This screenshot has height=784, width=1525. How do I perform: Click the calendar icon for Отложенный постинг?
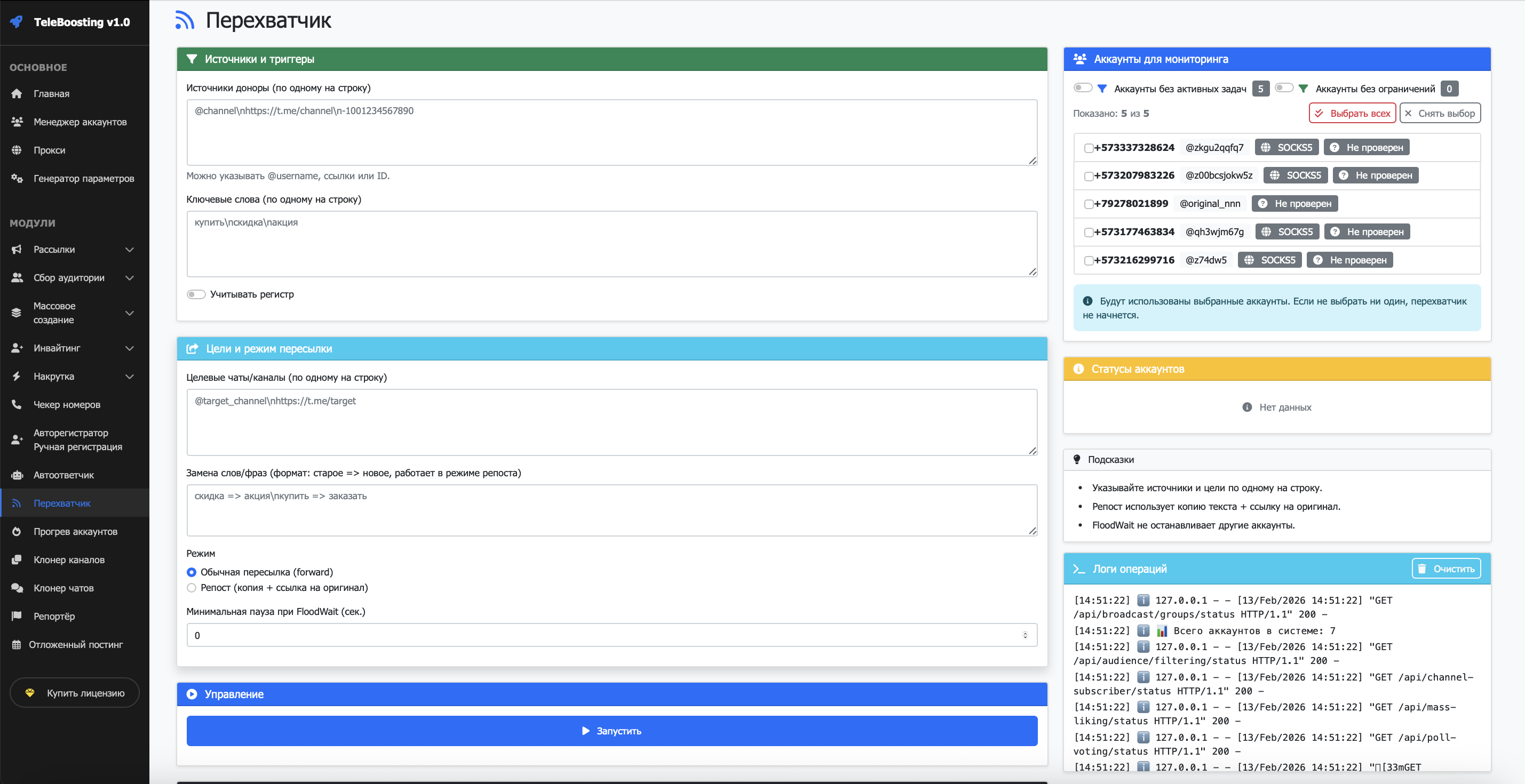(x=17, y=644)
